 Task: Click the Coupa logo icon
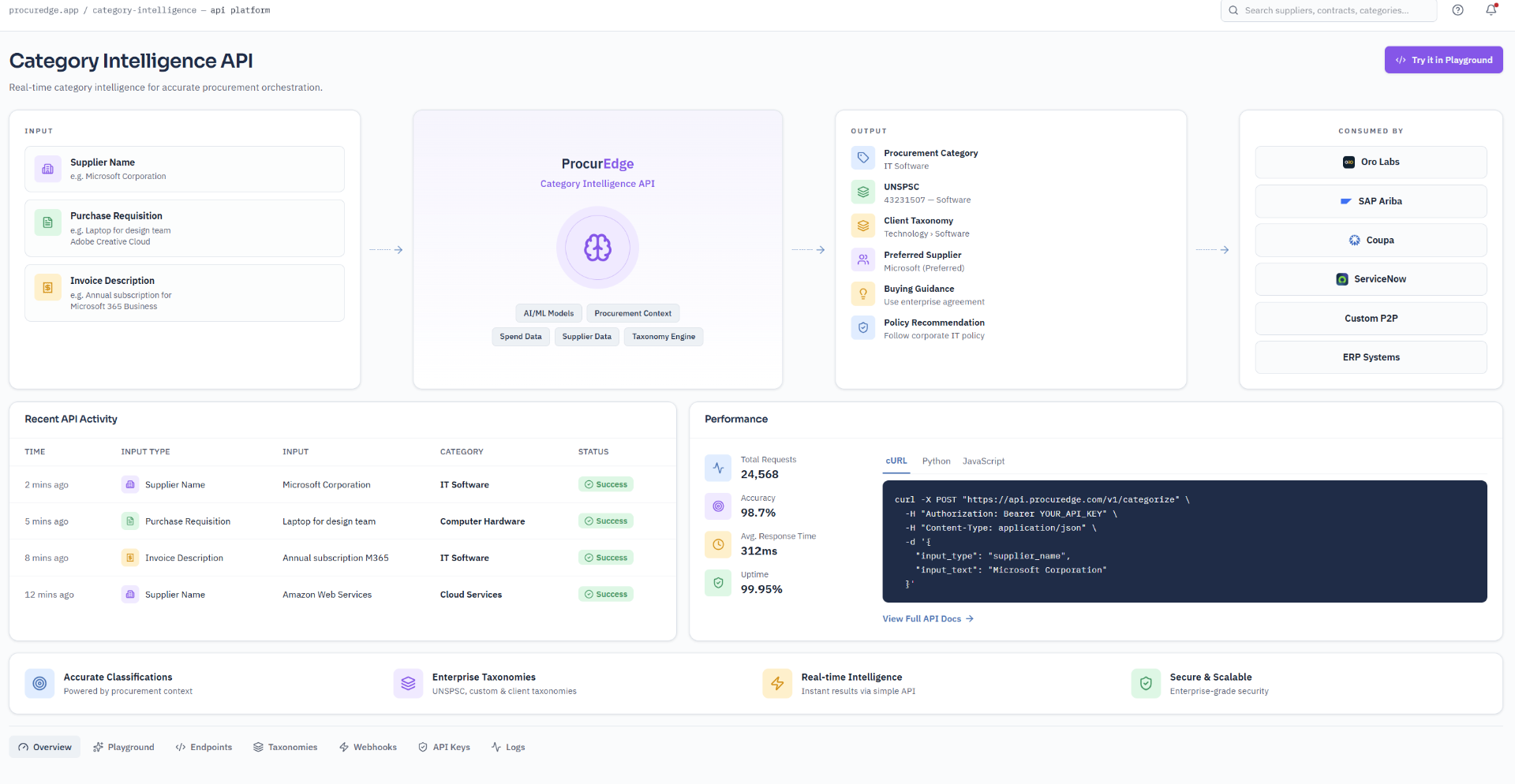tap(1355, 240)
